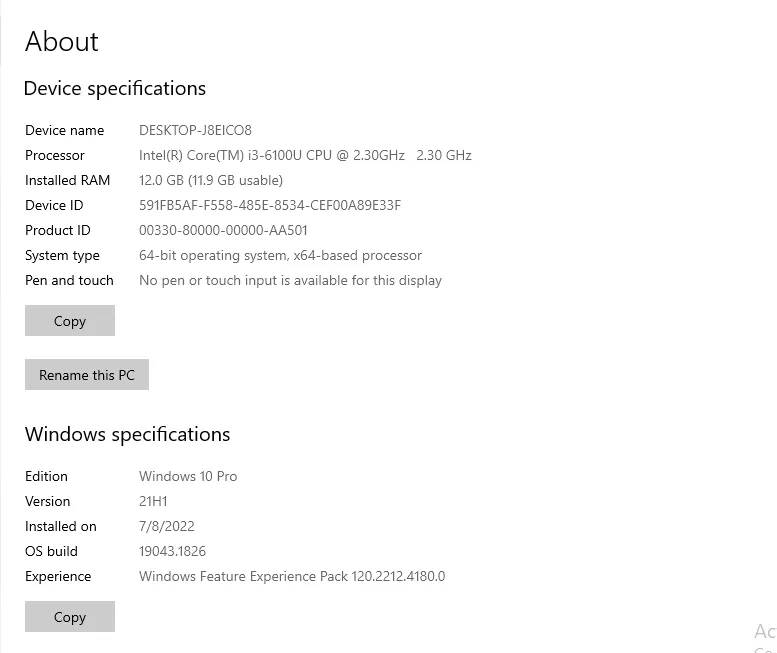Screen dimensions: 777x653
Task: Click the Pen and touch row label
Action: 69,280
